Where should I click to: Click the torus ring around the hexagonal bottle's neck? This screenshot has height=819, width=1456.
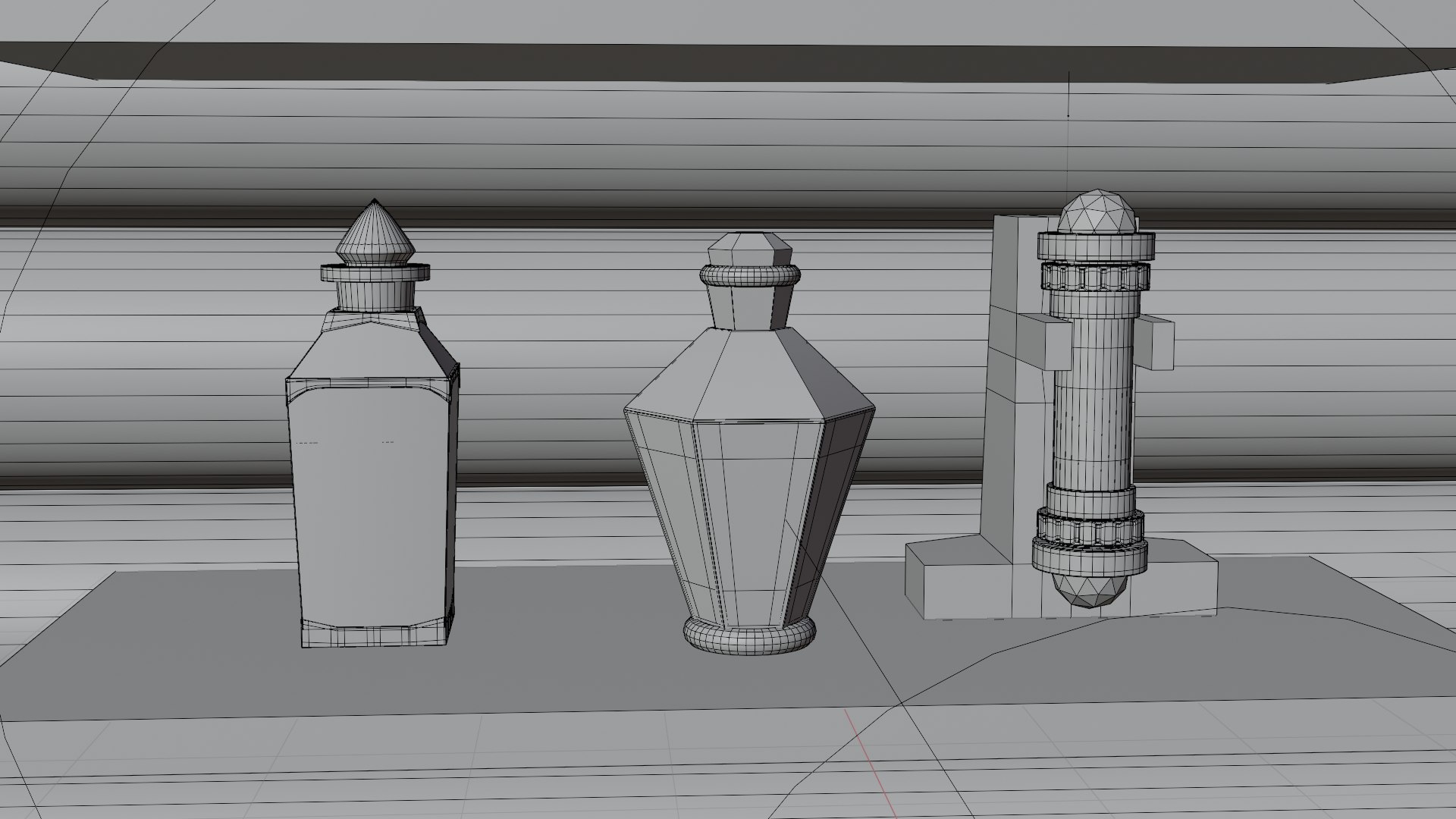tap(749, 275)
